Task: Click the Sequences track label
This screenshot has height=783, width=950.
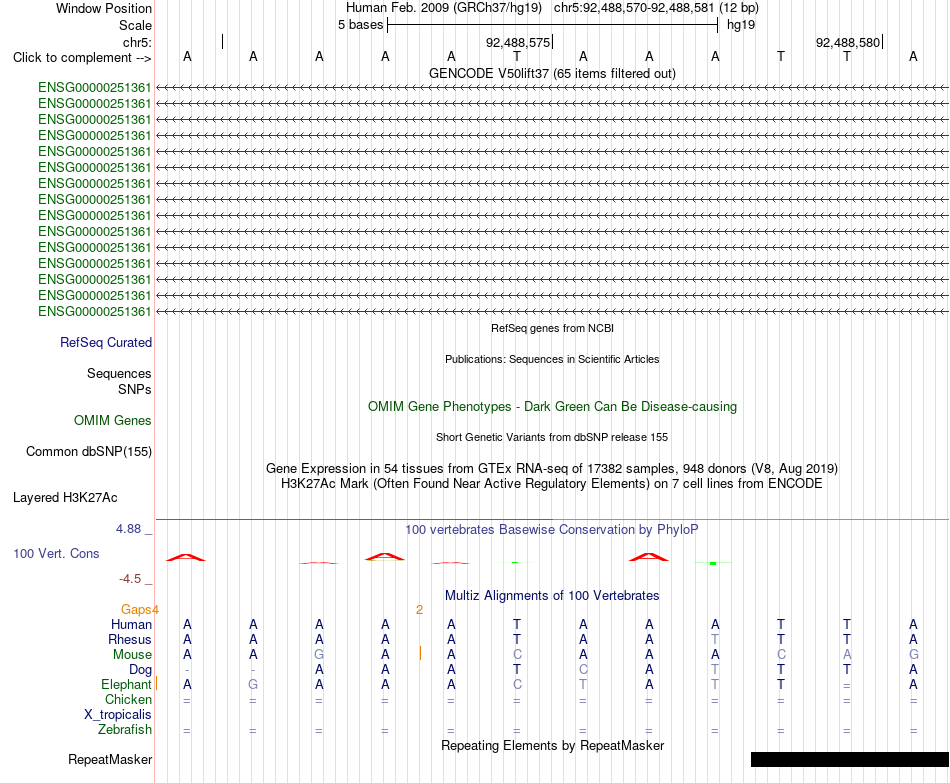Action: tap(119, 373)
